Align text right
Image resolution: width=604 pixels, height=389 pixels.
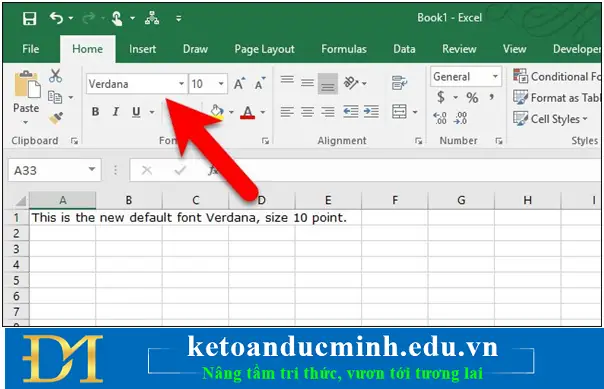pos(328,112)
